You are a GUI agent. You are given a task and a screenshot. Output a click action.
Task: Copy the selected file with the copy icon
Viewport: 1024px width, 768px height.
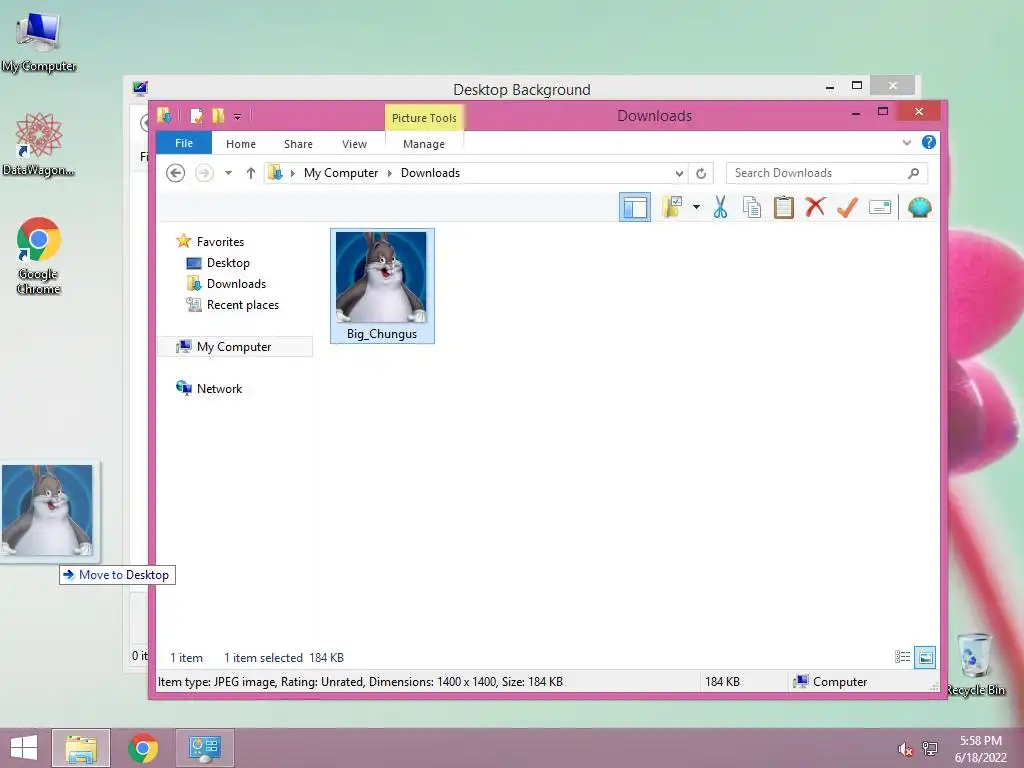pos(752,208)
